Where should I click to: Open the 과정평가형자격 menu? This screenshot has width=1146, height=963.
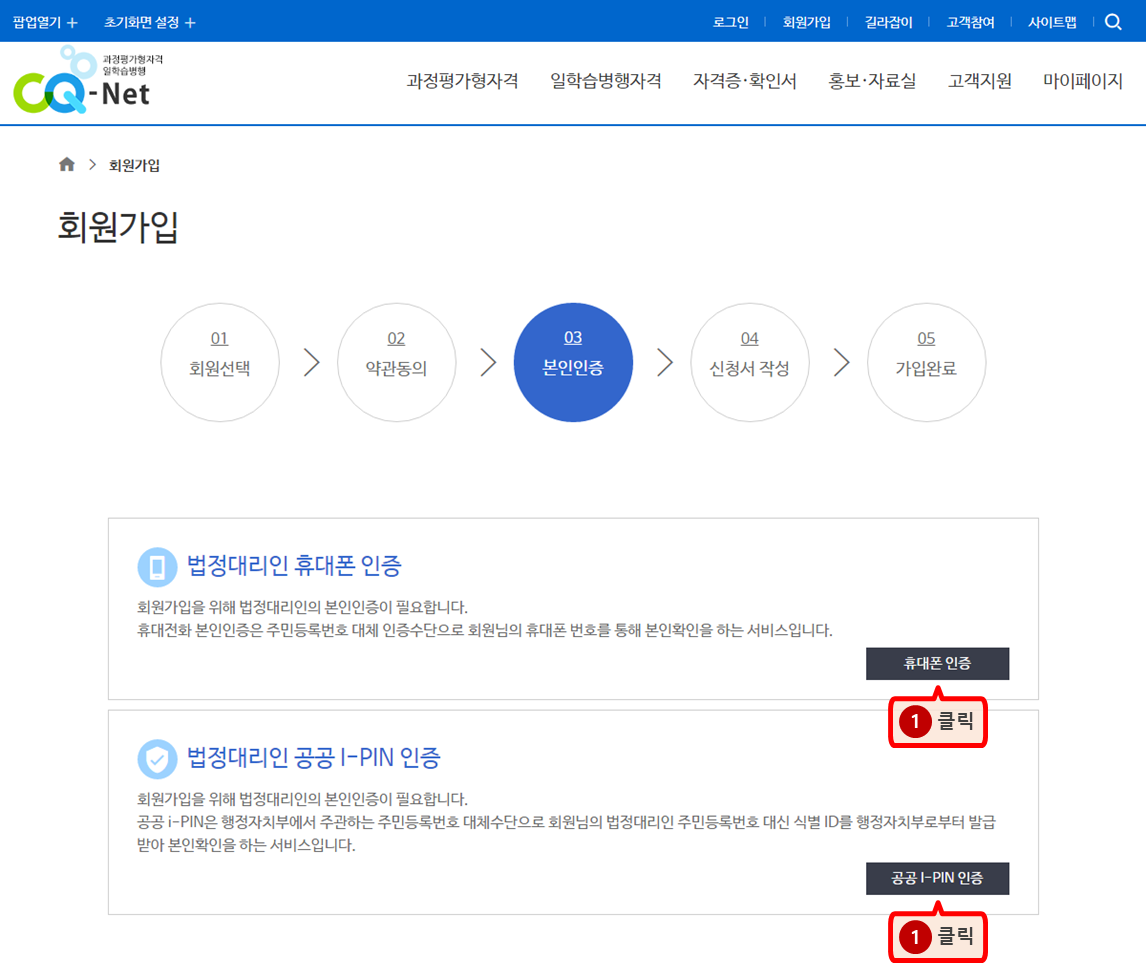tap(463, 81)
